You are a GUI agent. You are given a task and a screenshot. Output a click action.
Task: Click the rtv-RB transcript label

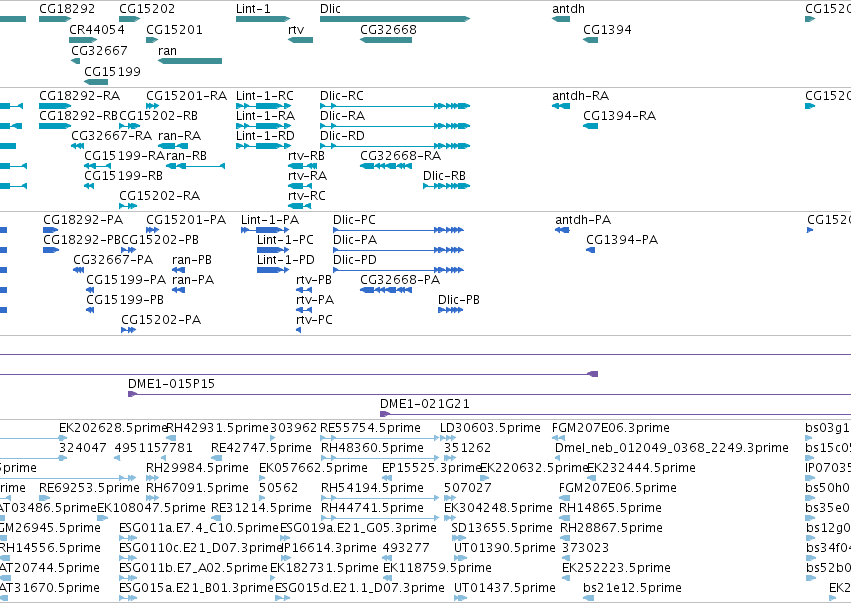click(306, 156)
